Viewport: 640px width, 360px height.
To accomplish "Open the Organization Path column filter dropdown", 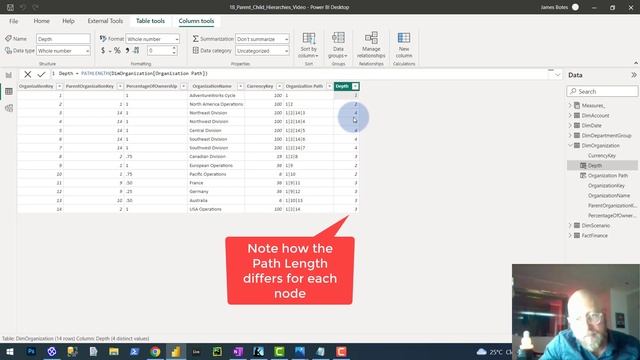I will pos(329,86).
